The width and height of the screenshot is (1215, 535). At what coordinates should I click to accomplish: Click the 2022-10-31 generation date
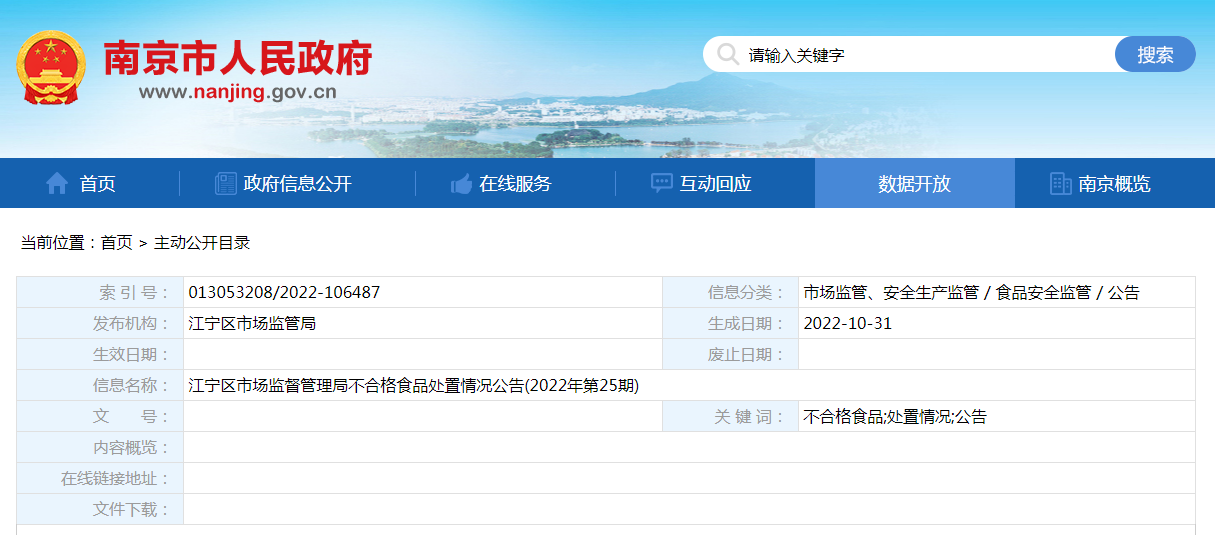pos(847,324)
